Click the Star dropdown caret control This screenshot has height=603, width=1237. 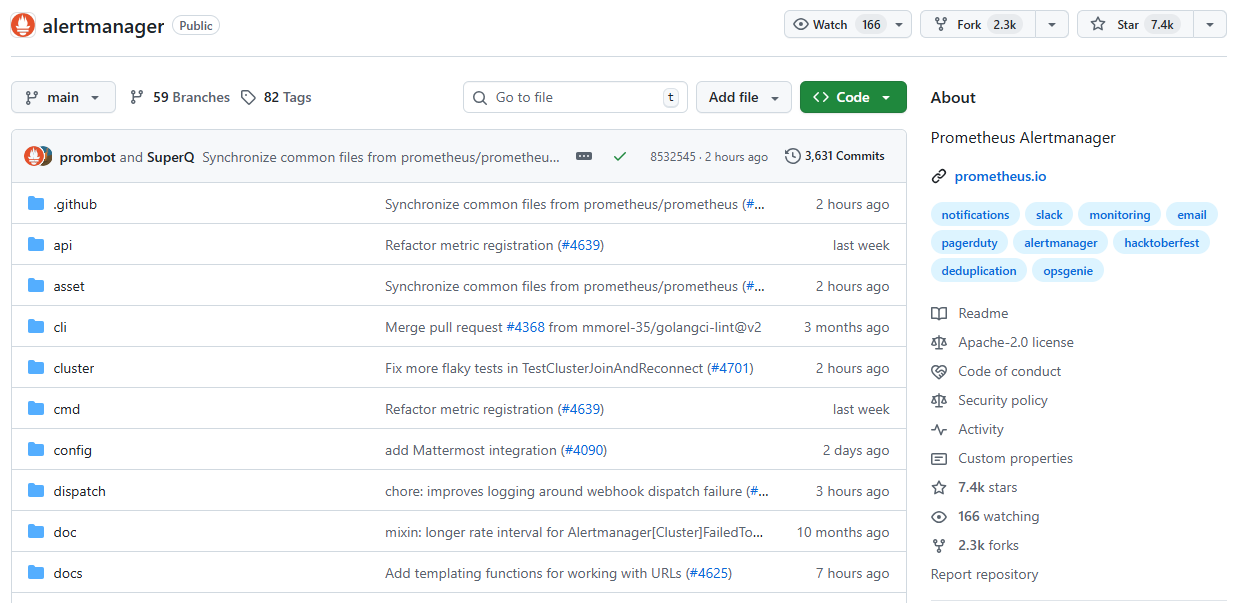(x=1209, y=24)
